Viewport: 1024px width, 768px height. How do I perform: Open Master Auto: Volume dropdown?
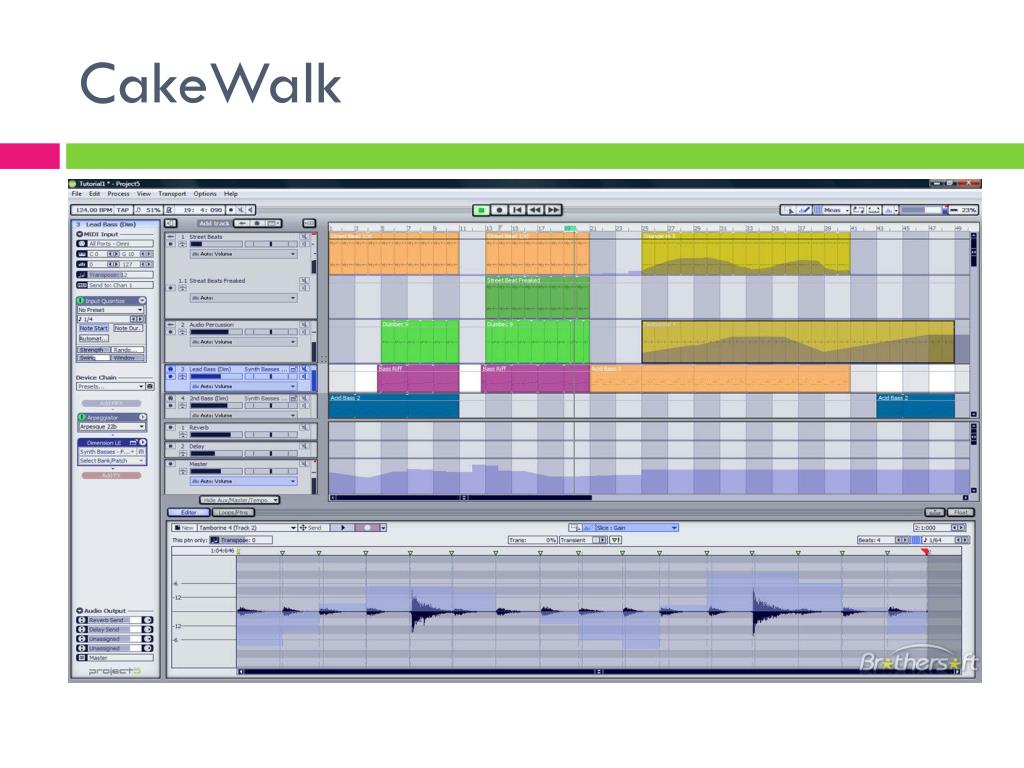point(243,481)
